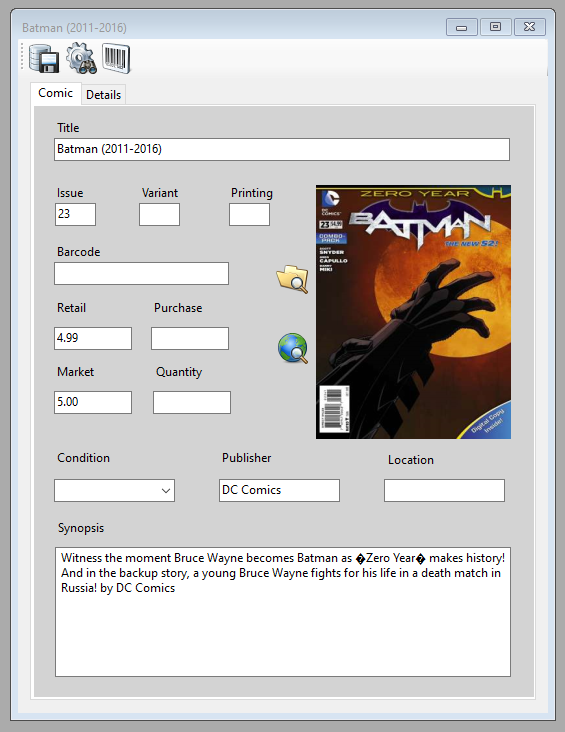Browse for cover image with folder icon
This screenshot has height=732, width=565.
tap(292, 279)
